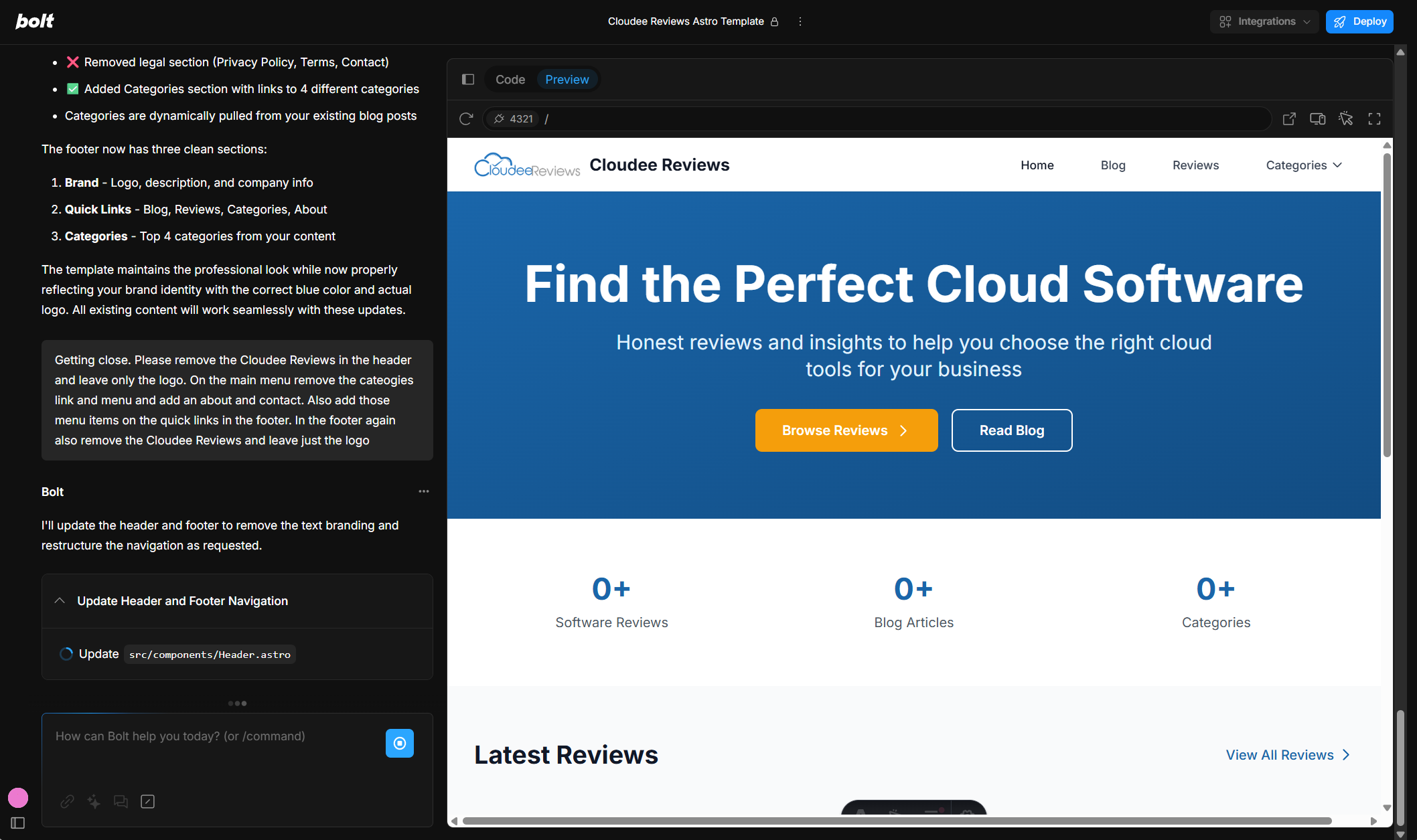
Task: Collapse Update Header and Footer Navigation
Action: pos(60,600)
